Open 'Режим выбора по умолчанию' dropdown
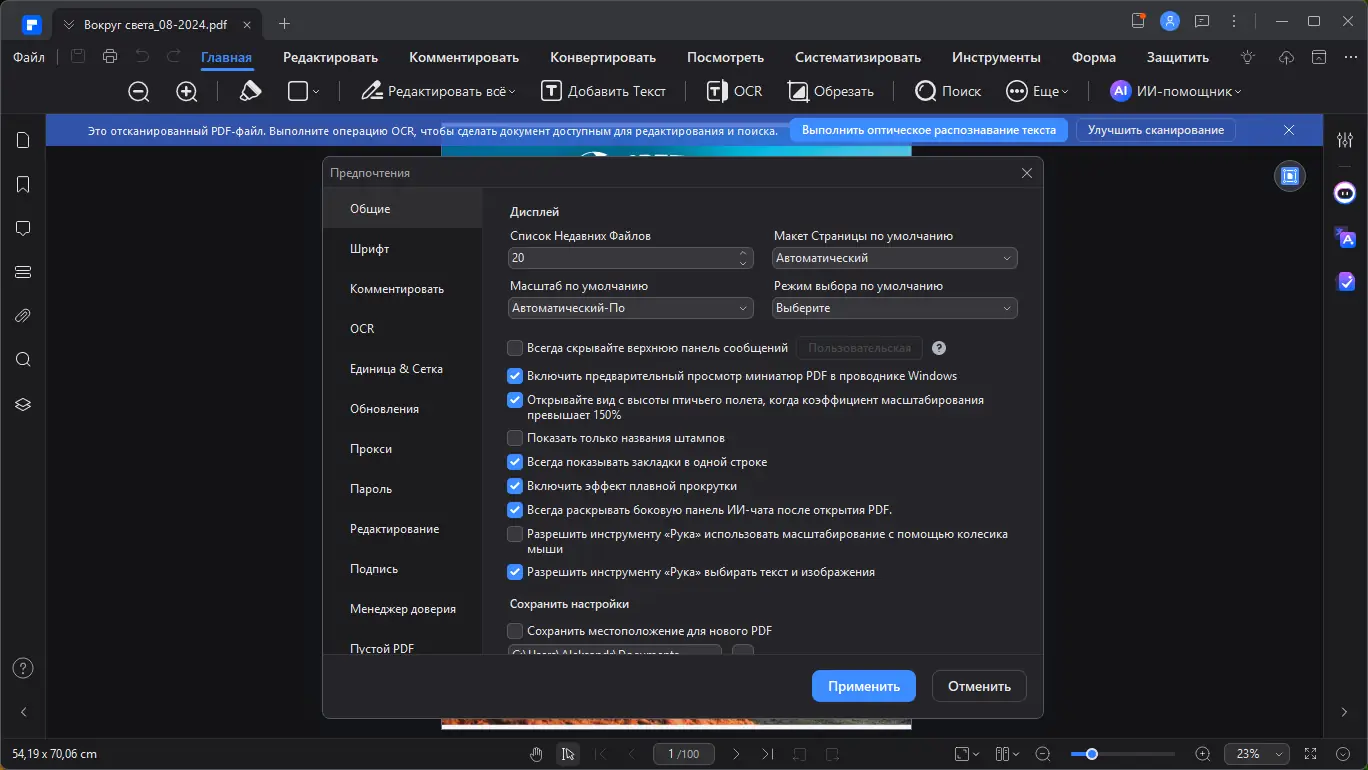The width and height of the screenshot is (1368, 770). pos(895,308)
